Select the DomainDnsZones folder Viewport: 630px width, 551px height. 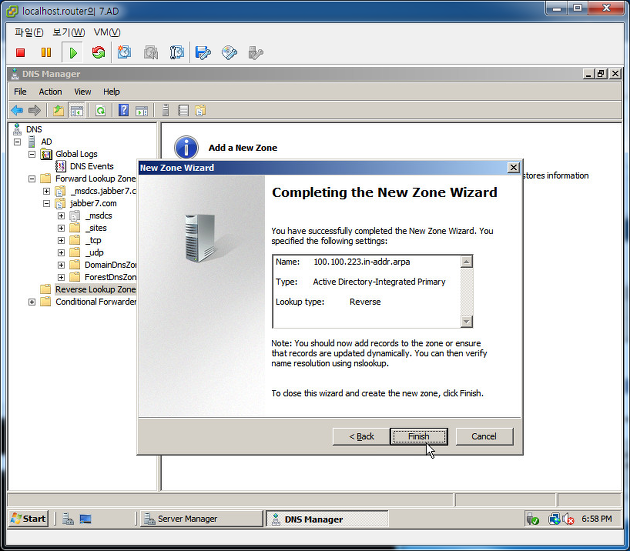click(x=110, y=265)
